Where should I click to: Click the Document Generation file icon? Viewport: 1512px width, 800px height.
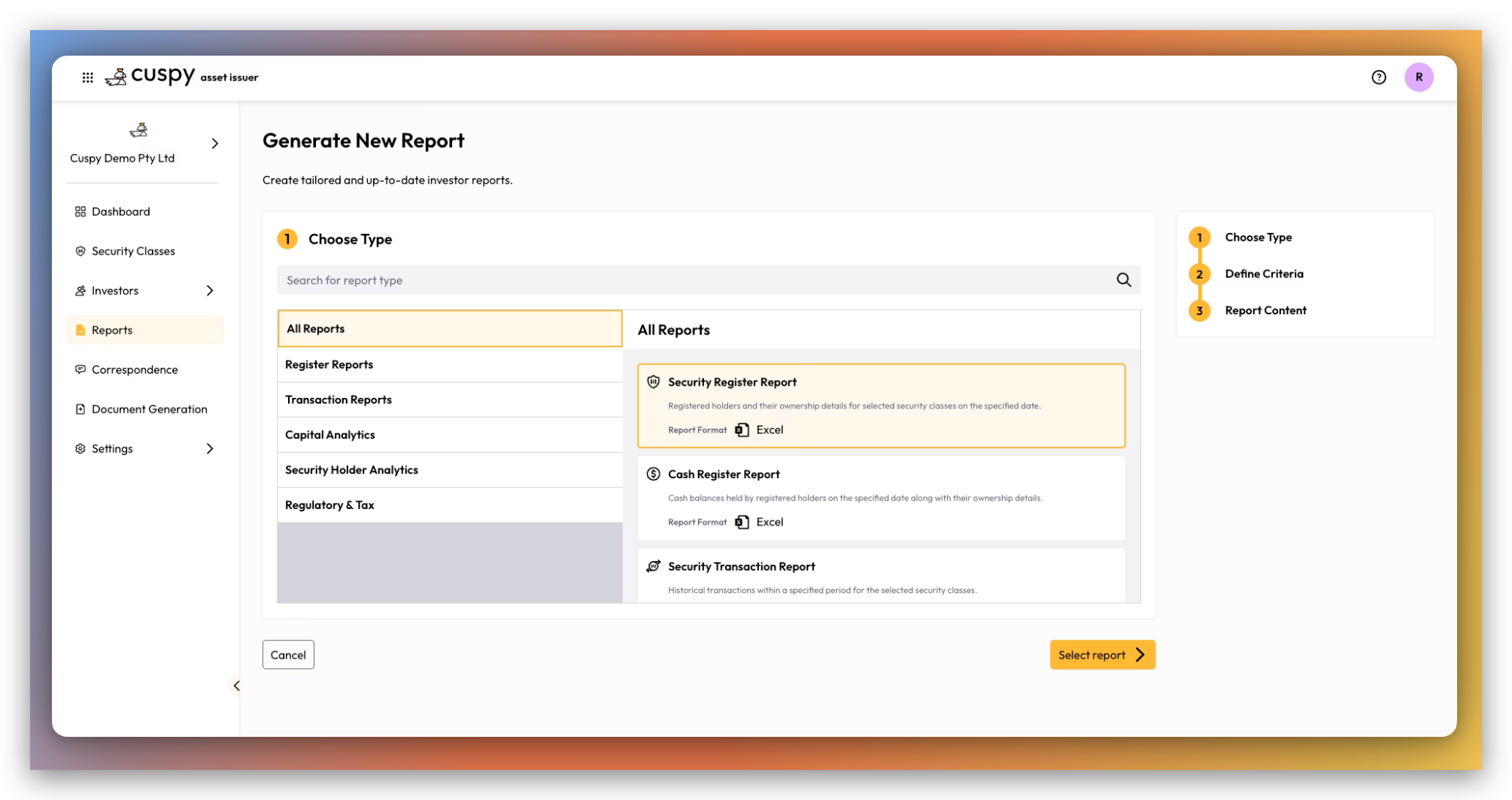[80, 409]
